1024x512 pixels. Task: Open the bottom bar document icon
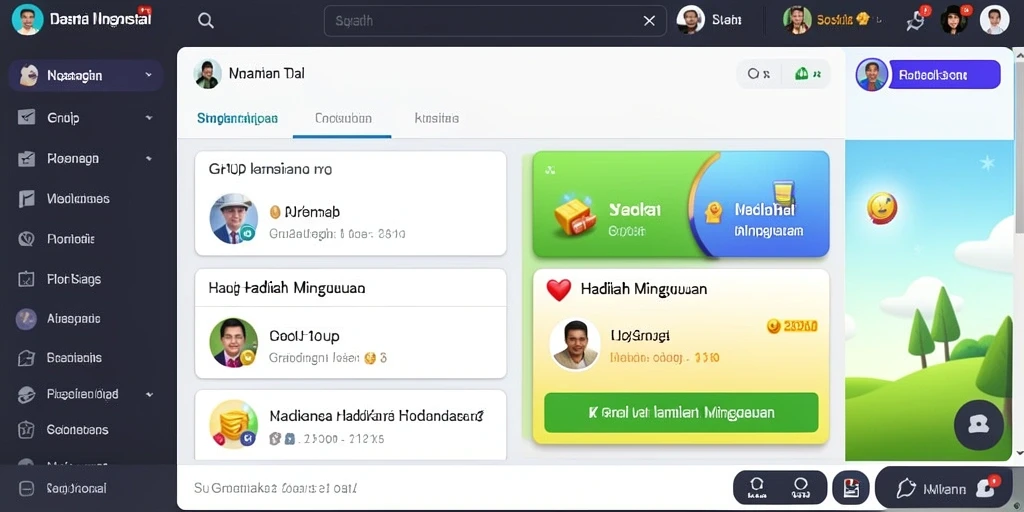point(851,488)
